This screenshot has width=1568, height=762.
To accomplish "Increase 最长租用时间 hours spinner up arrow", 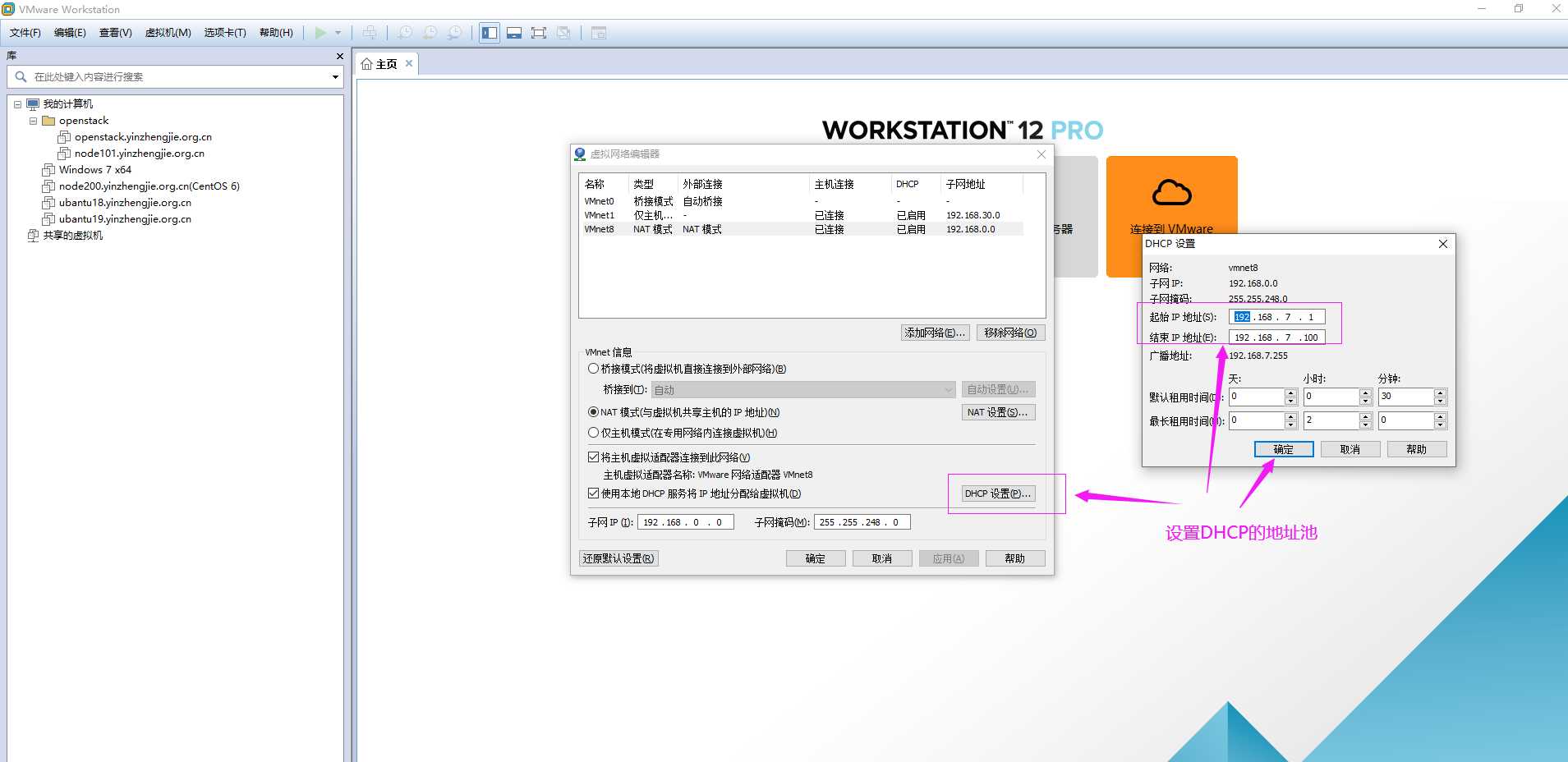I will coord(1365,416).
